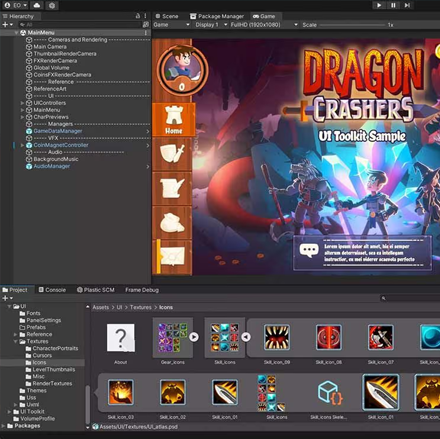Adjust the game view Scale slider
The image size is (440, 439).
352,25
